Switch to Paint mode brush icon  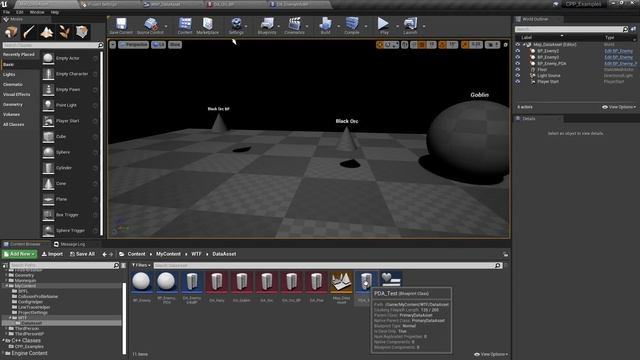pyautogui.click(x=29, y=32)
